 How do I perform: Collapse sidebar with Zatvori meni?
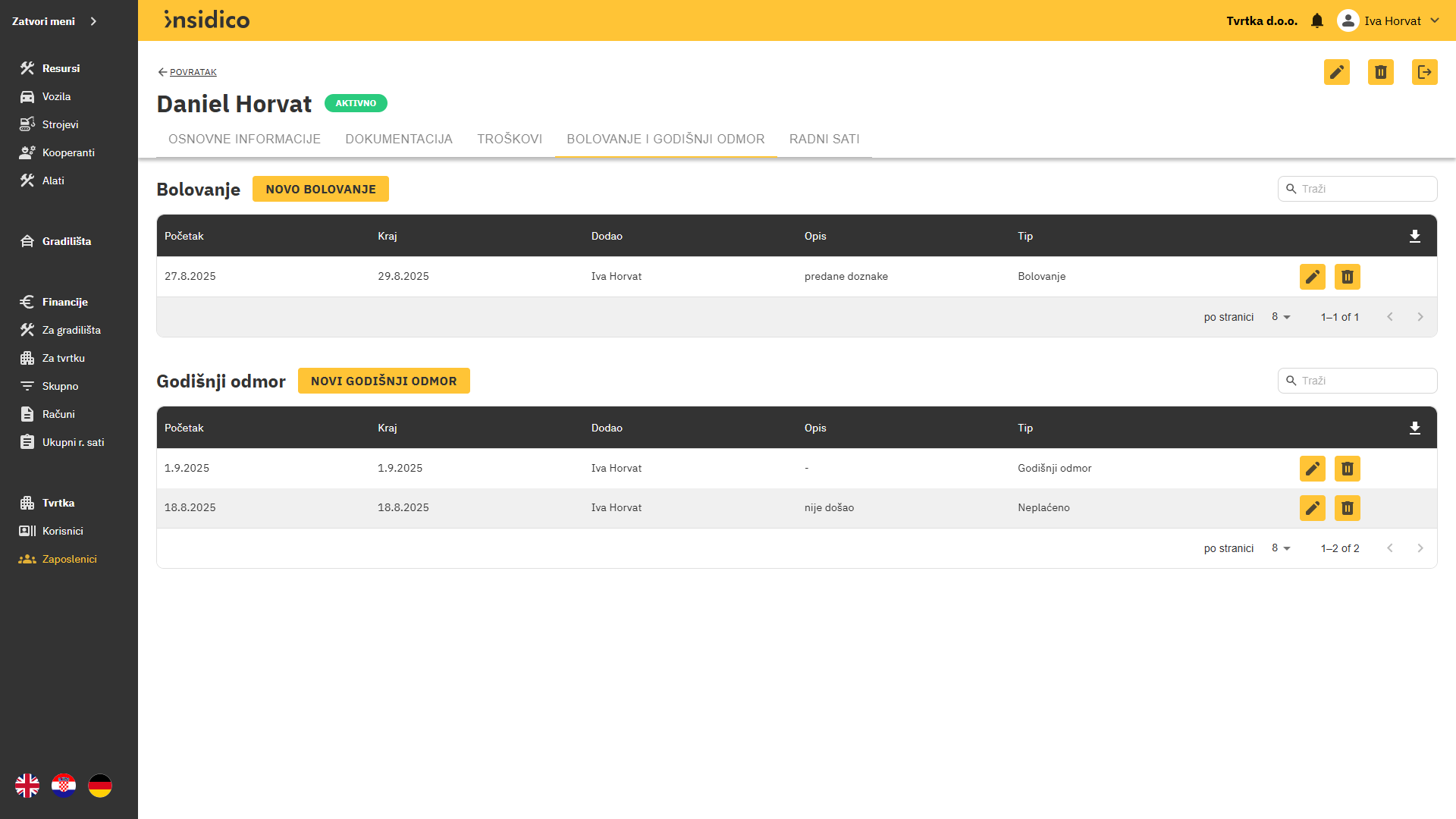click(55, 21)
